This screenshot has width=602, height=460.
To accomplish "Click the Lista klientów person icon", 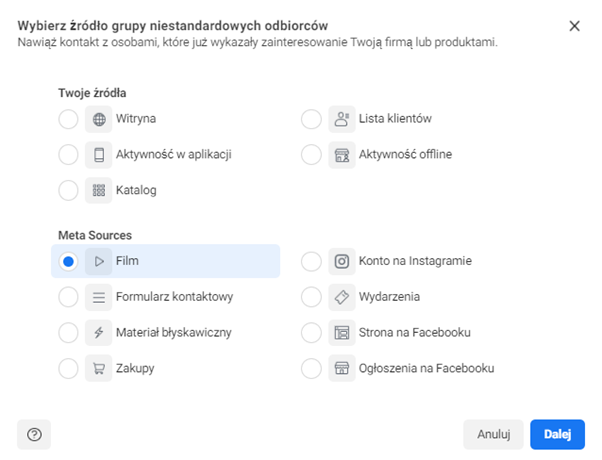I will click(342, 119).
